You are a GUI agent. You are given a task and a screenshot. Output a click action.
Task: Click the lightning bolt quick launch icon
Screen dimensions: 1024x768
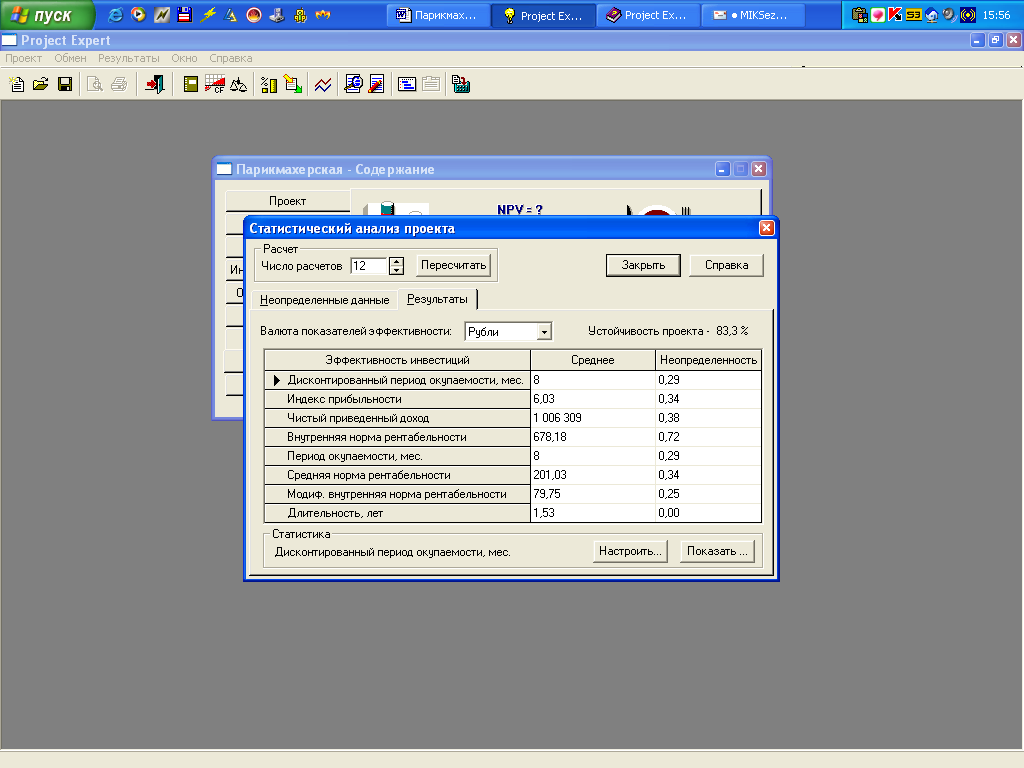pos(208,14)
